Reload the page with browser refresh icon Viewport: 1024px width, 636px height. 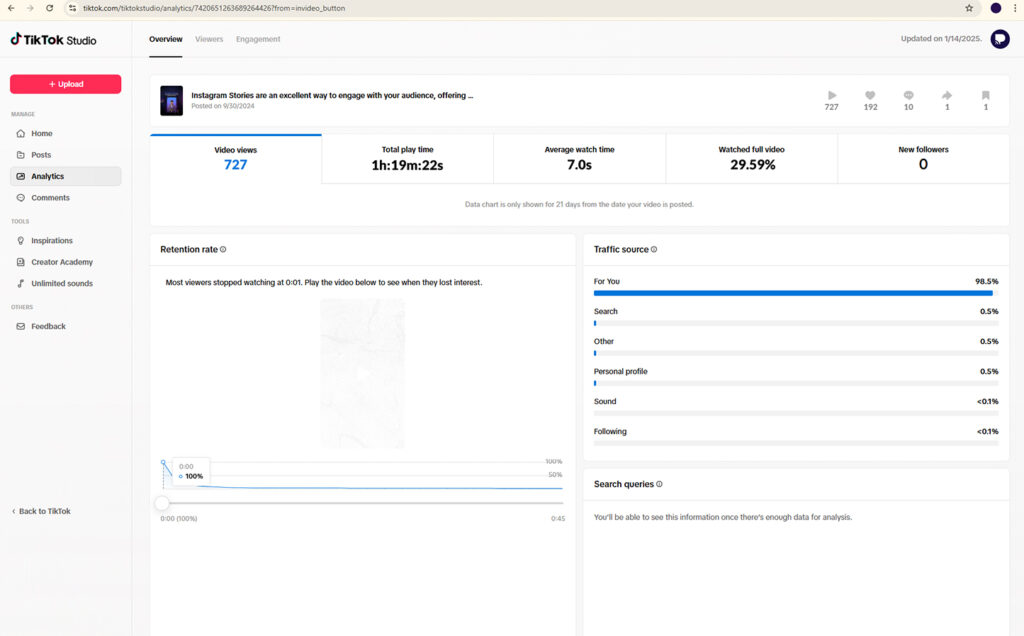(49, 8)
